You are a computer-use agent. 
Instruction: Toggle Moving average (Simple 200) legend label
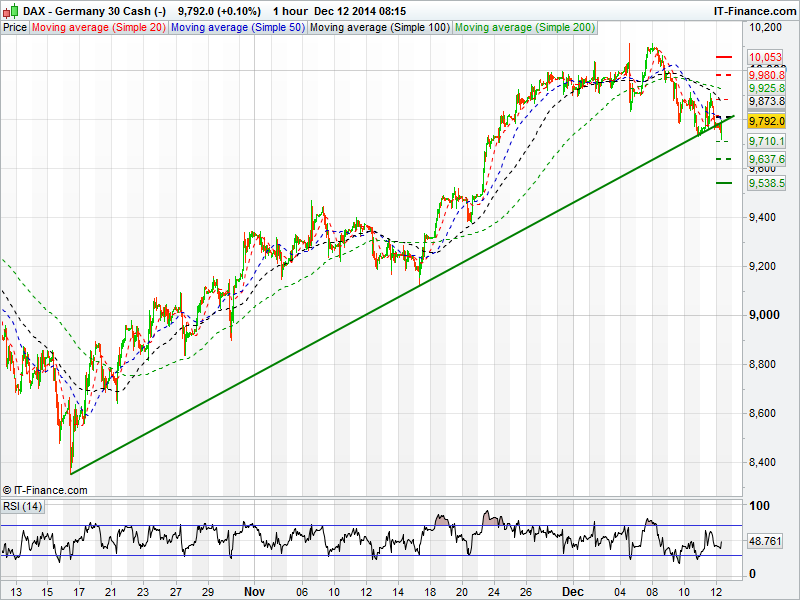click(x=524, y=27)
